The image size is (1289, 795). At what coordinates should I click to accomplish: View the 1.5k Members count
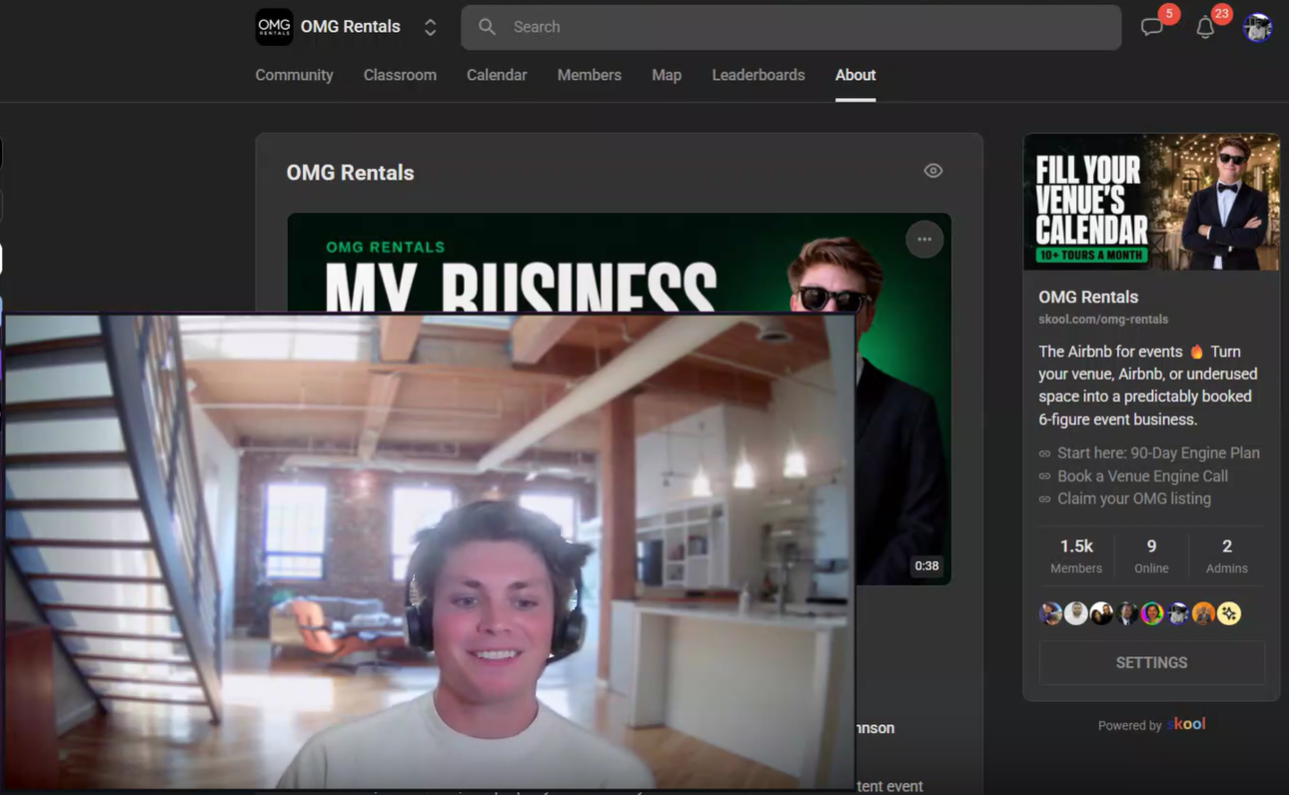click(x=1076, y=555)
